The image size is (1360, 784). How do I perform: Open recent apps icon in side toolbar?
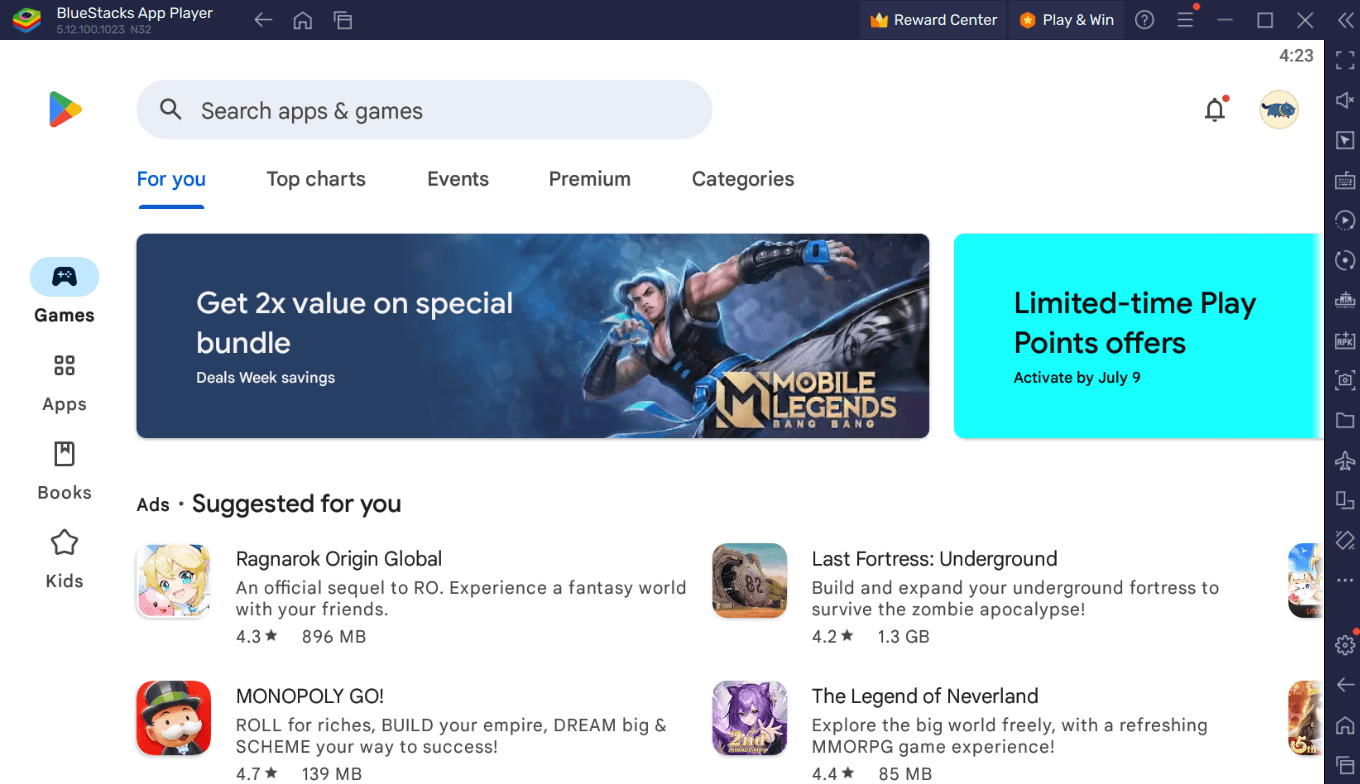(1345, 765)
